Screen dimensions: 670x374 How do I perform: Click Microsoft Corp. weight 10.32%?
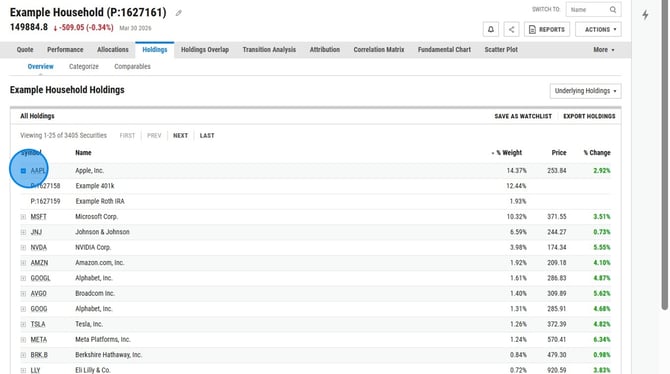517,217
